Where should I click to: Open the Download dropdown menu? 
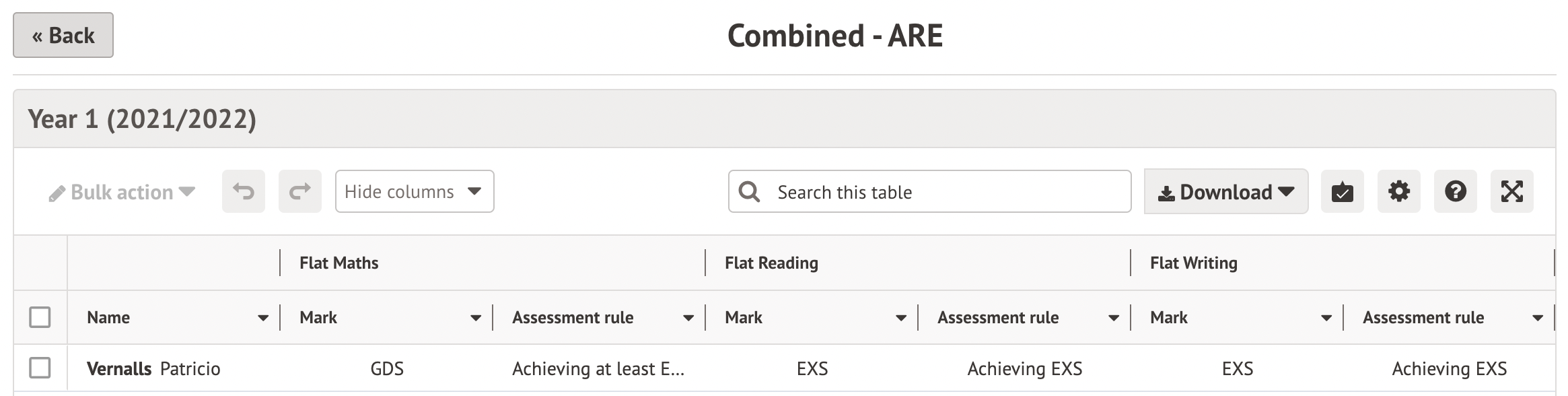(1225, 192)
